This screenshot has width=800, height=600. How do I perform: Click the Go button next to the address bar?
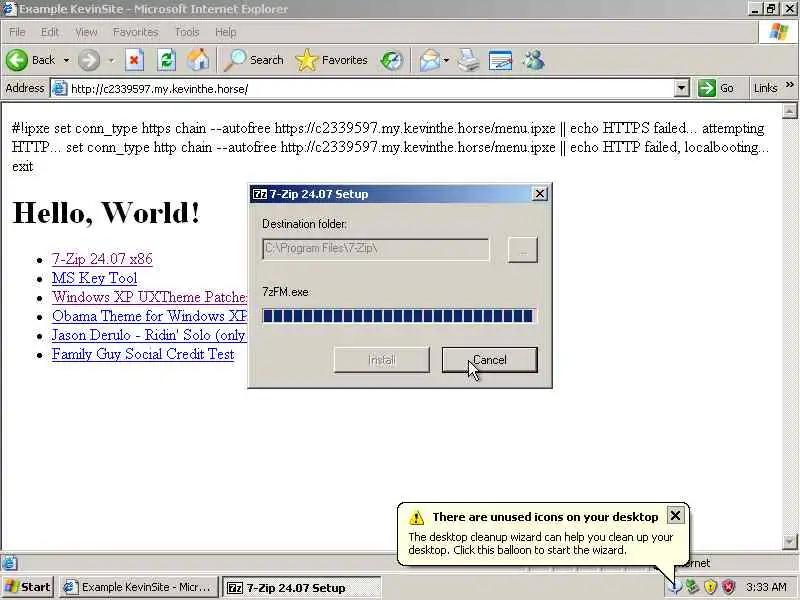click(x=716, y=88)
